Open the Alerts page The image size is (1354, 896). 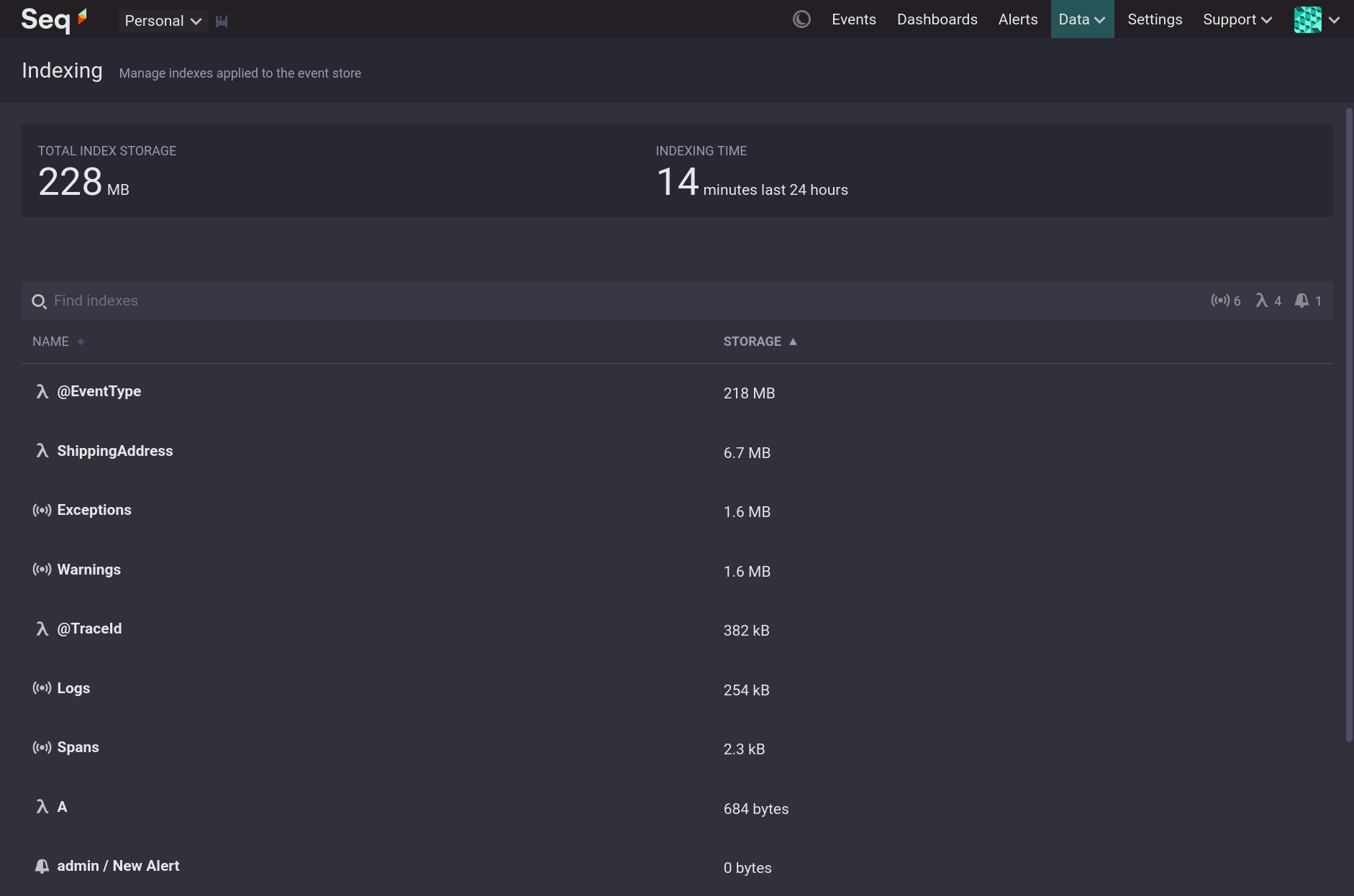pyautogui.click(x=1017, y=19)
